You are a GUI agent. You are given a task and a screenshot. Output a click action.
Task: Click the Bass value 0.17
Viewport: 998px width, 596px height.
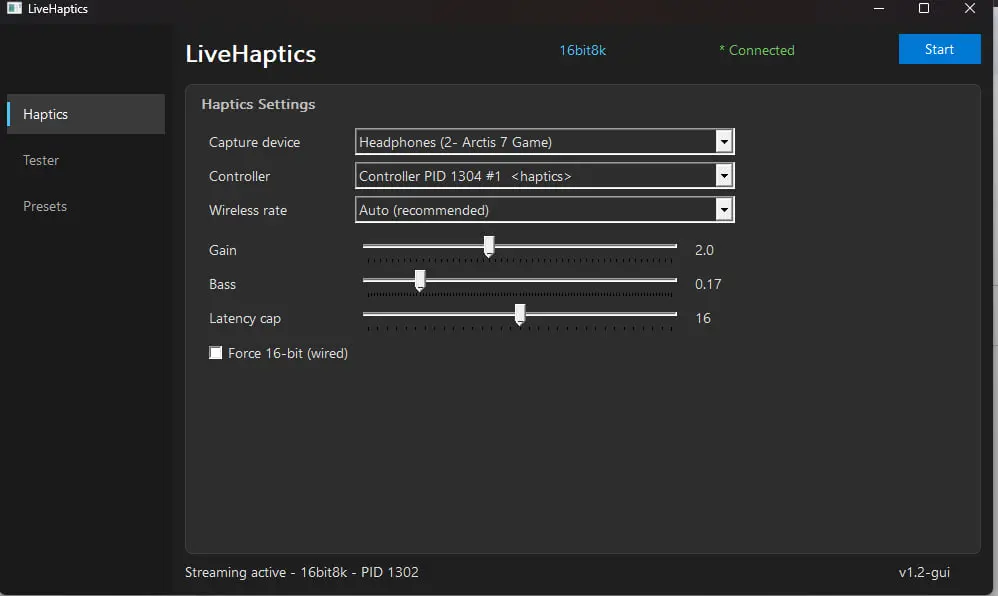coord(708,284)
